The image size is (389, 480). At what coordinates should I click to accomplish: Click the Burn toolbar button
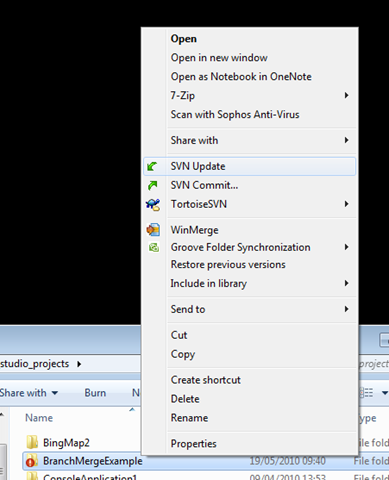click(x=95, y=393)
